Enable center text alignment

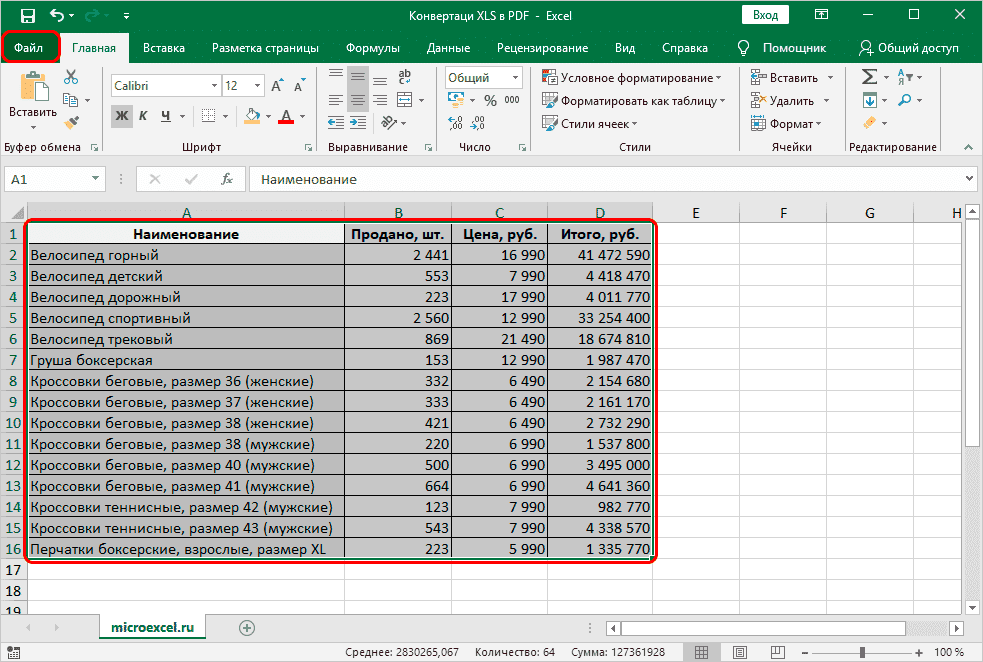coord(357,99)
